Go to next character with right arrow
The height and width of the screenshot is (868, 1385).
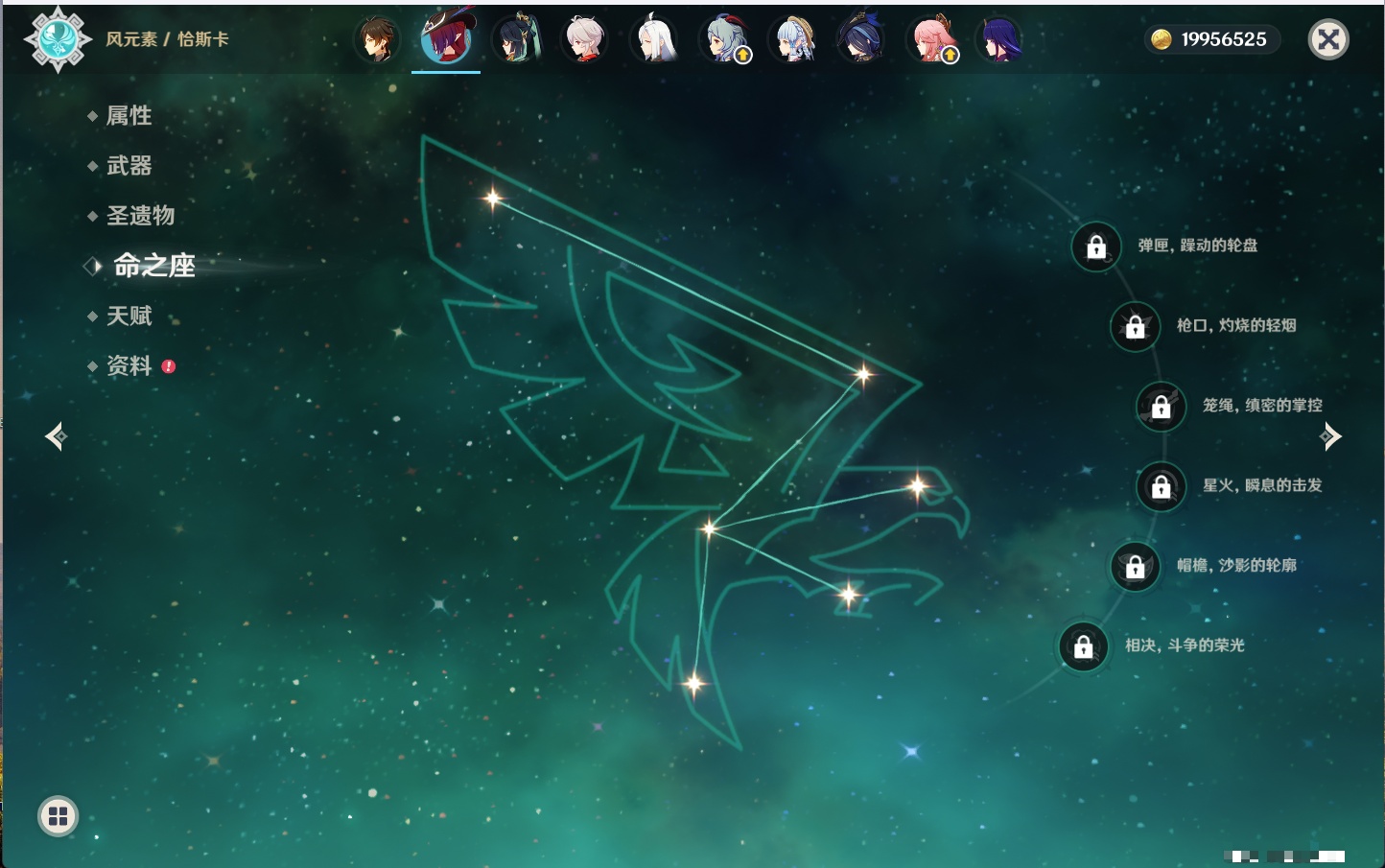click(1330, 436)
